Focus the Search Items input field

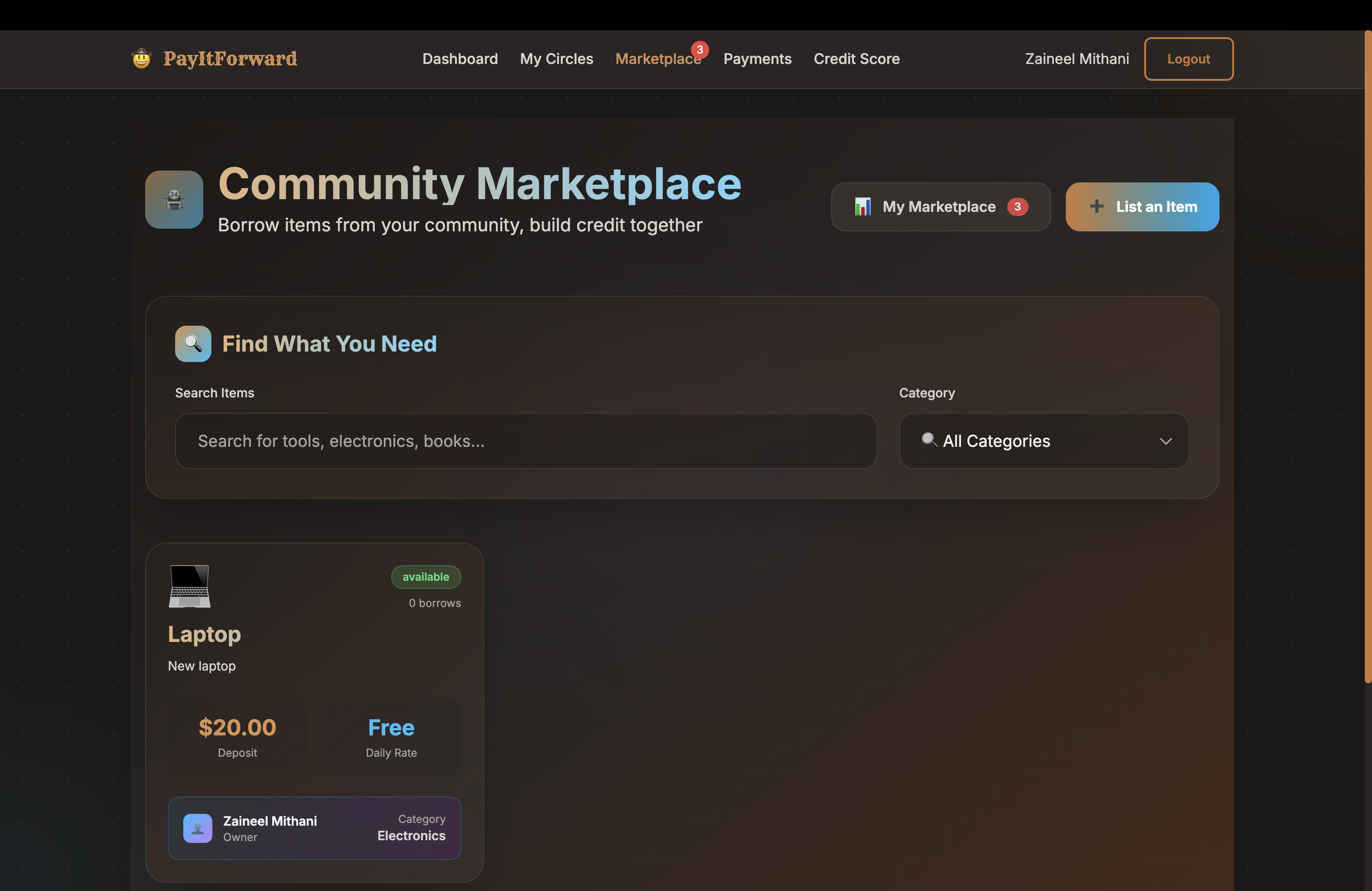point(525,441)
